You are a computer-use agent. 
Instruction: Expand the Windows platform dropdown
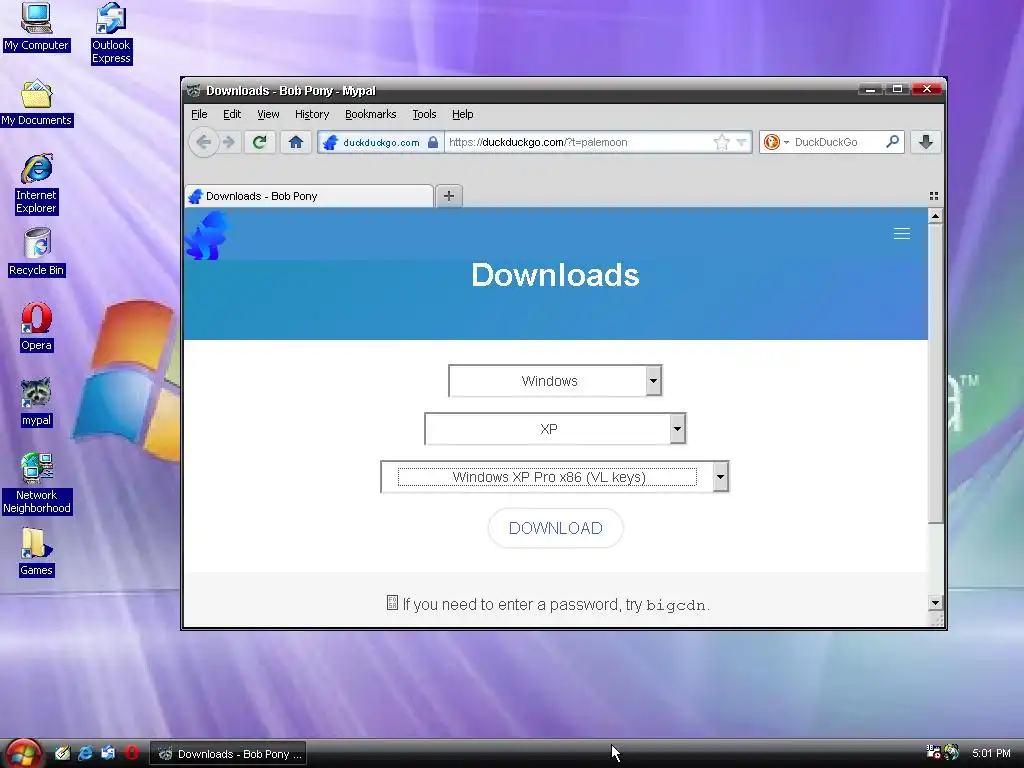[x=652, y=381]
